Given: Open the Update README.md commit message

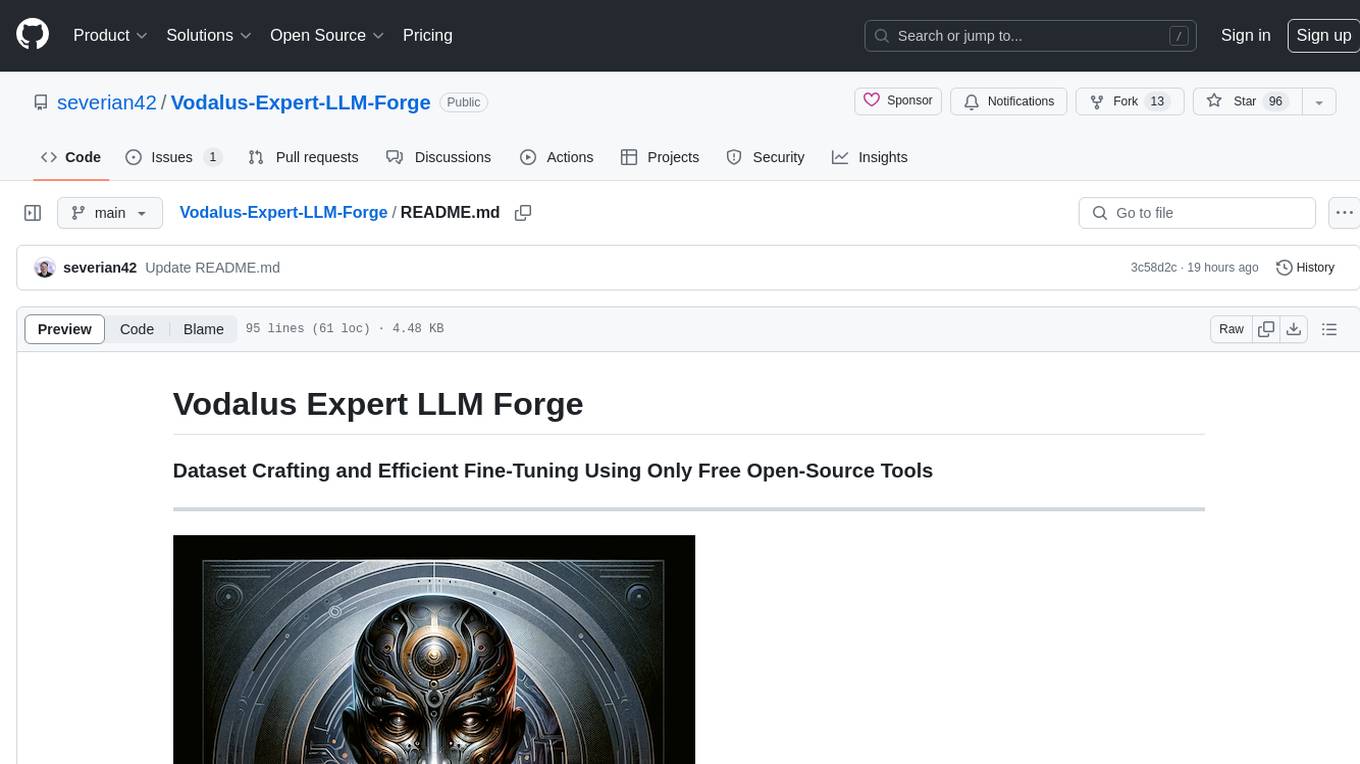Looking at the screenshot, I should coord(212,268).
